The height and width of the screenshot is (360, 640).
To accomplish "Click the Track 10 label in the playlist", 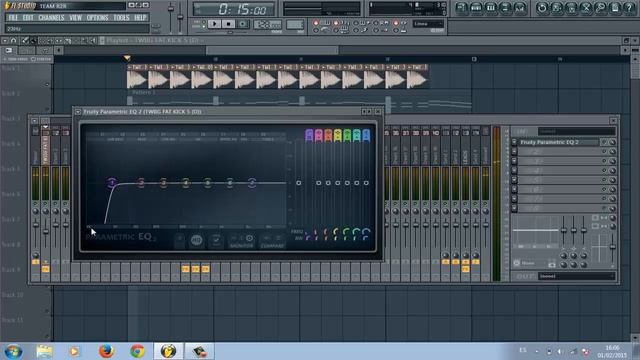I will tap(13, 295).
